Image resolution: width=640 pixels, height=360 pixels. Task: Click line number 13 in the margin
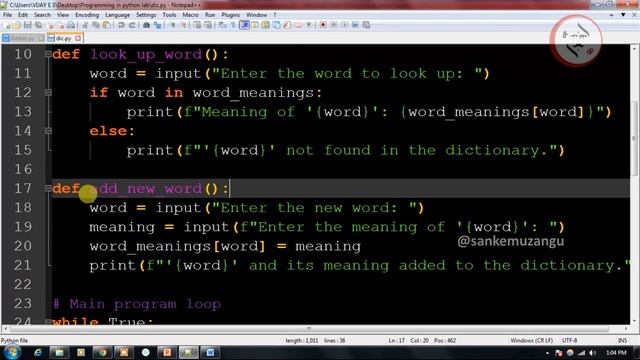(x=23, y=111)
